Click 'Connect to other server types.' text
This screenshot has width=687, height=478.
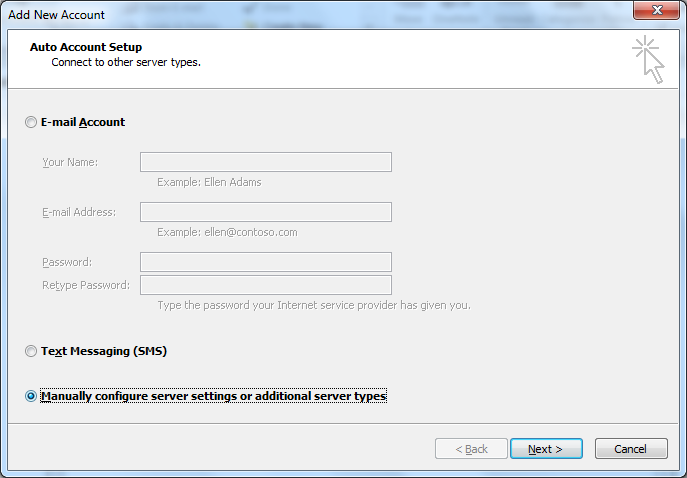pos(126,62)
